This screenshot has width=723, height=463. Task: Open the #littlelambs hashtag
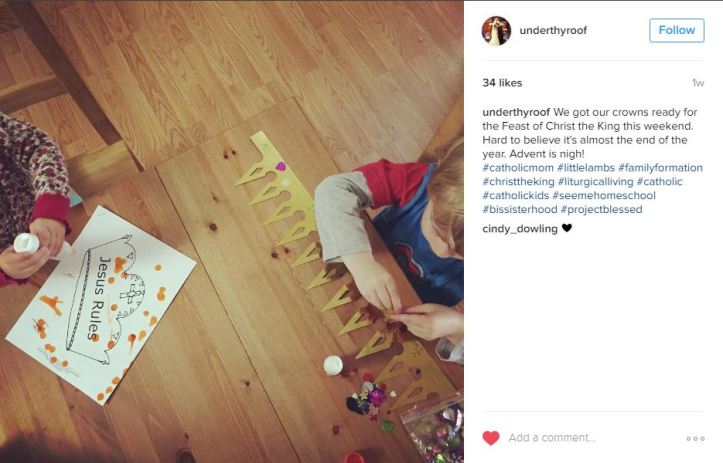pos(586,168)
